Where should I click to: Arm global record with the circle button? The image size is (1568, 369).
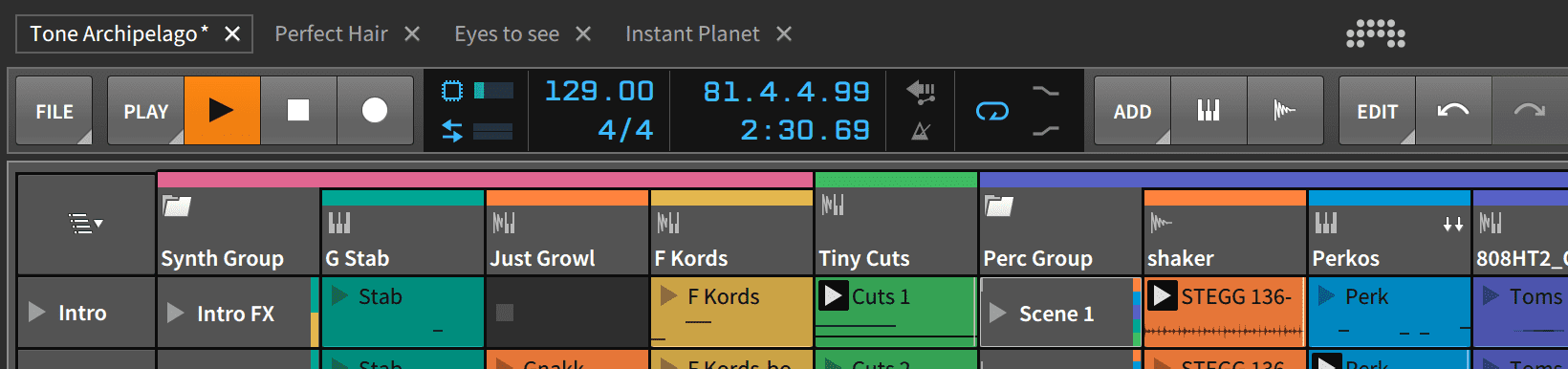(375, 111)
